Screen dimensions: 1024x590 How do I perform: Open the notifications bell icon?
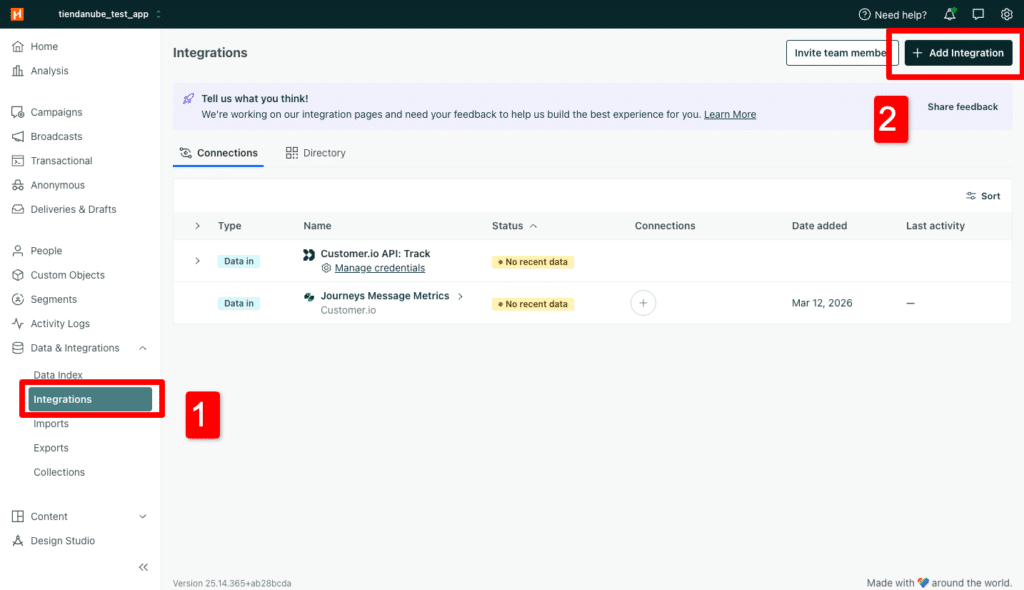[x=950, y=14]
